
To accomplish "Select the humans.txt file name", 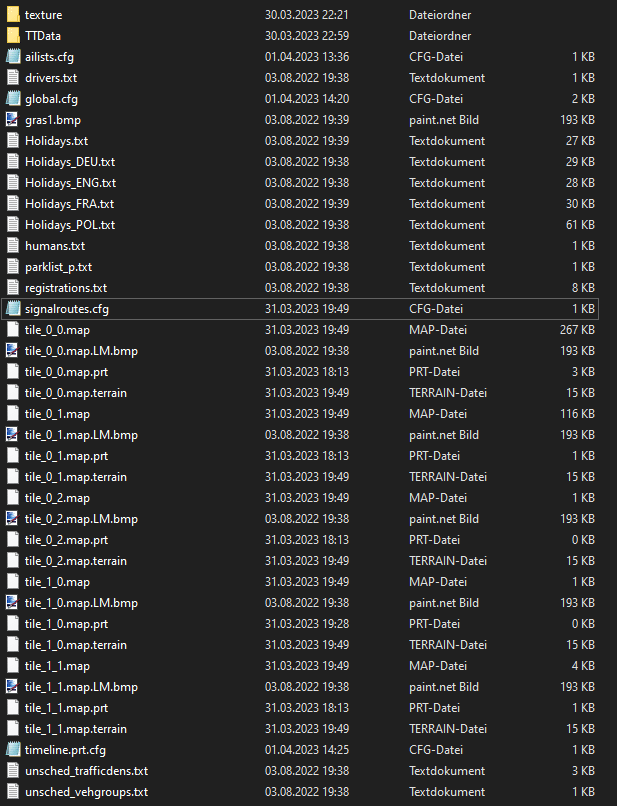I will point(55,246).
